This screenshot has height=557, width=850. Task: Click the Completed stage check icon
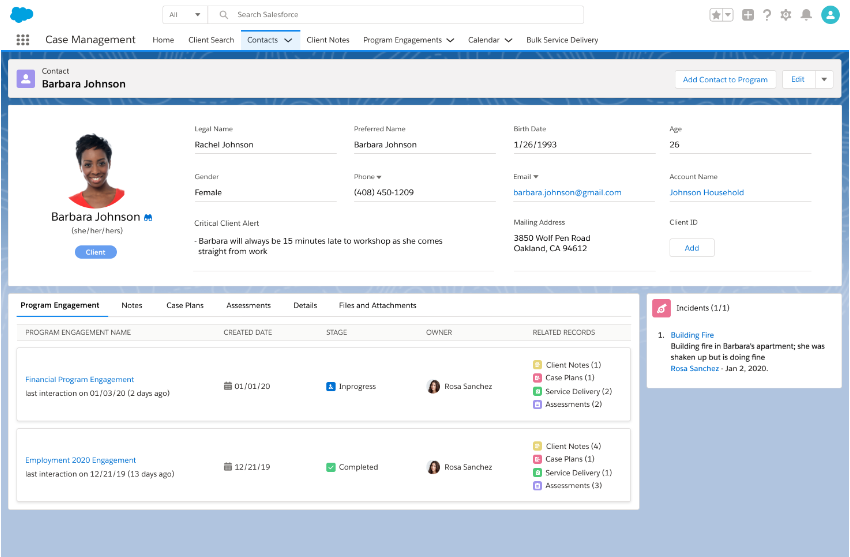click(331, 467)
